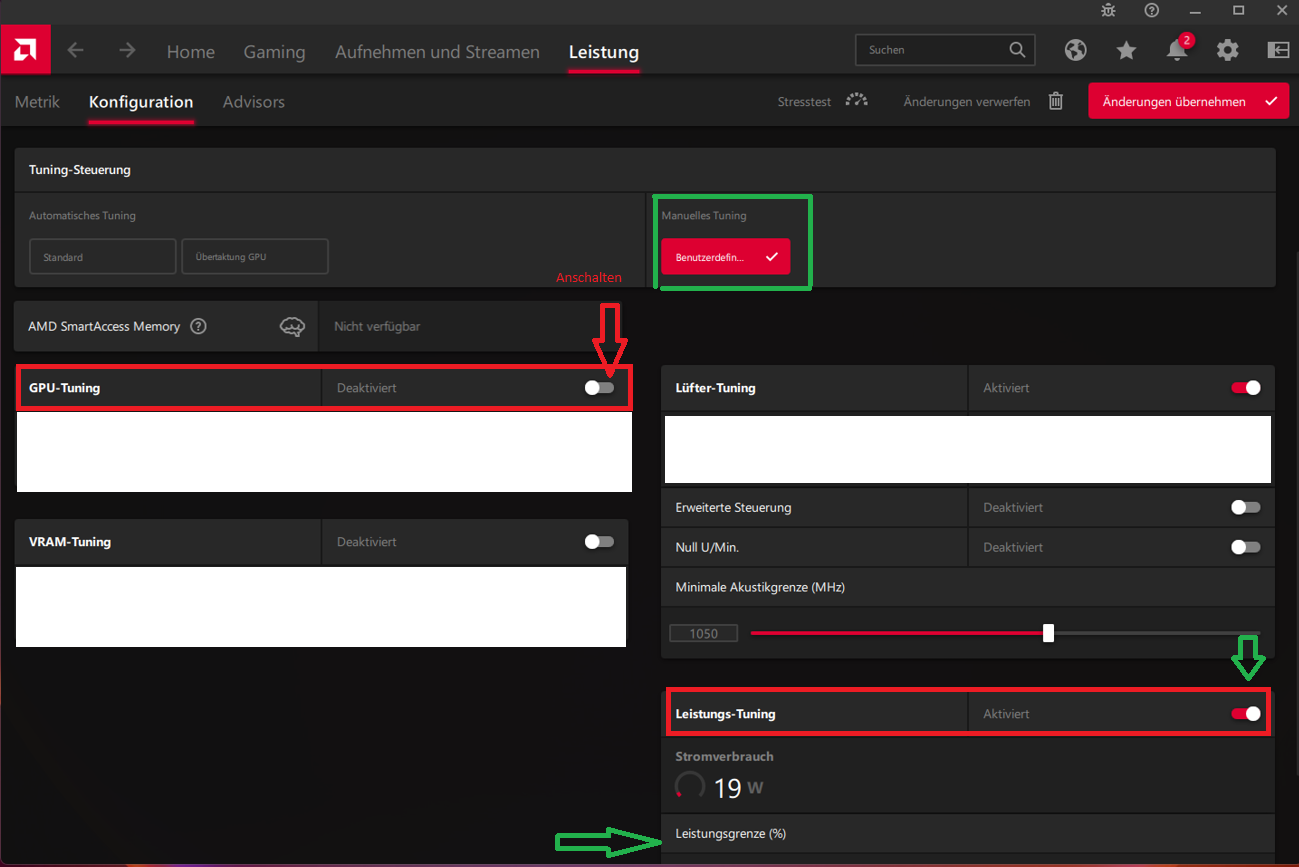The image size is (1299, 867).
Task: Click the Akustikgrenze slider handle
Action: [x=1048, y=633]
